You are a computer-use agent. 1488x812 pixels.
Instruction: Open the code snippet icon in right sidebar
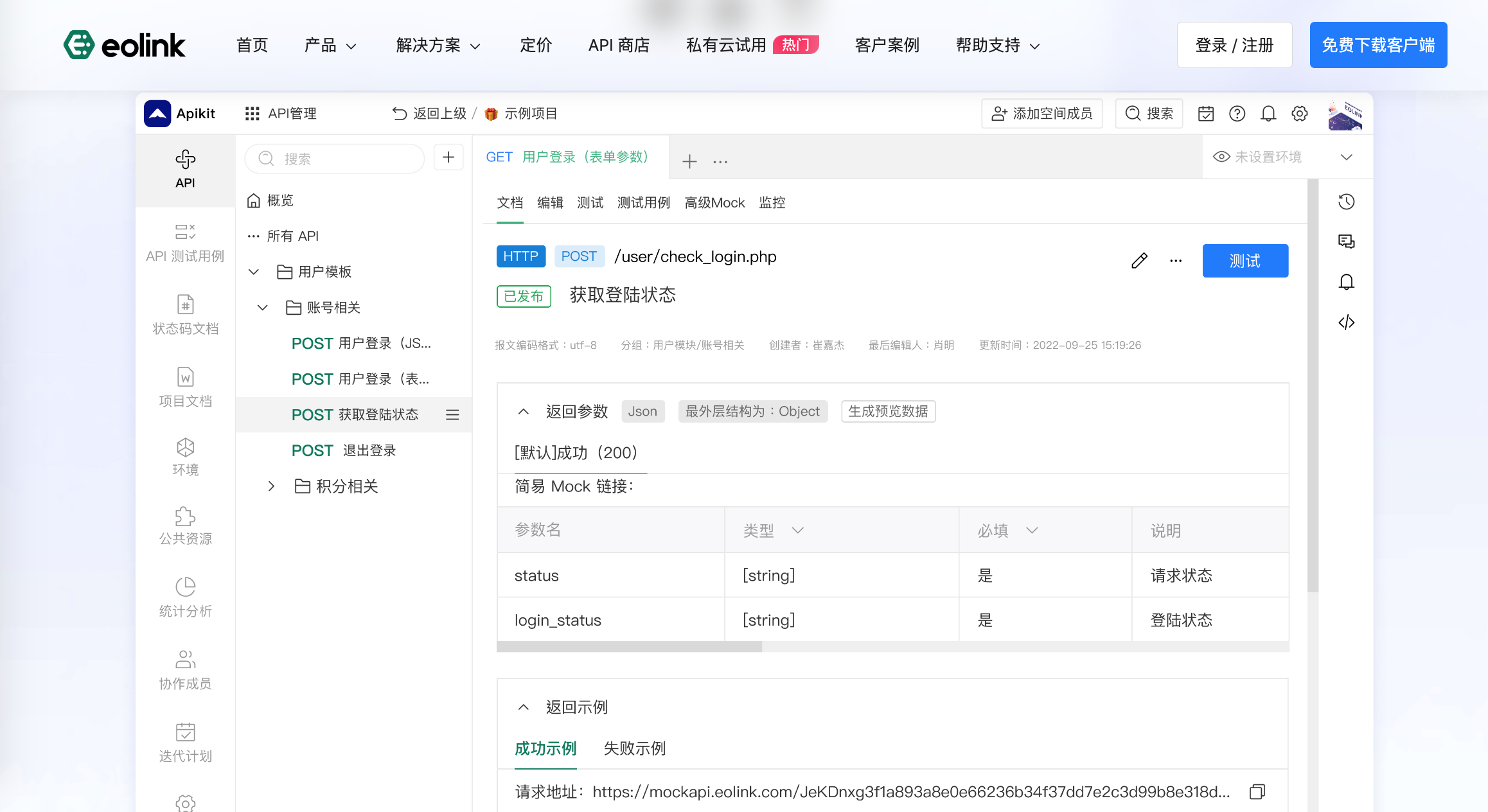[x=1346, y=322]
